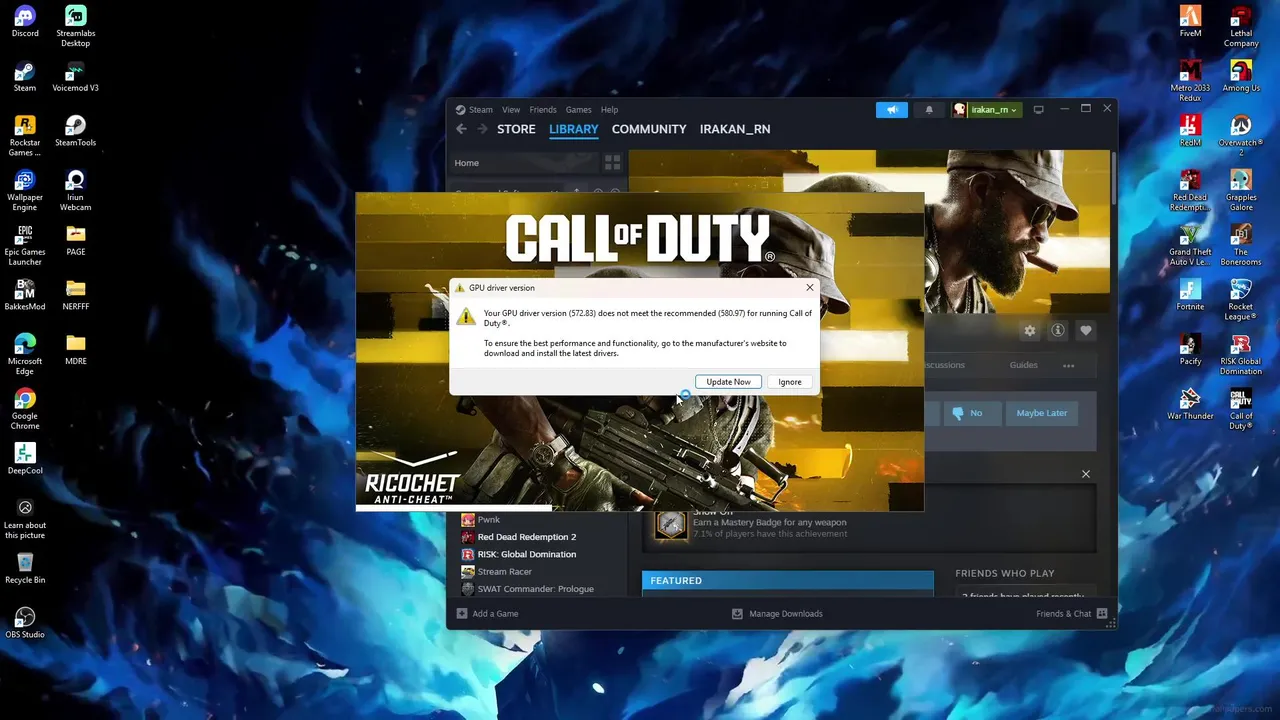Select Fortnite desktop icon
The image size is (1280, 720).
[1190, 295]
